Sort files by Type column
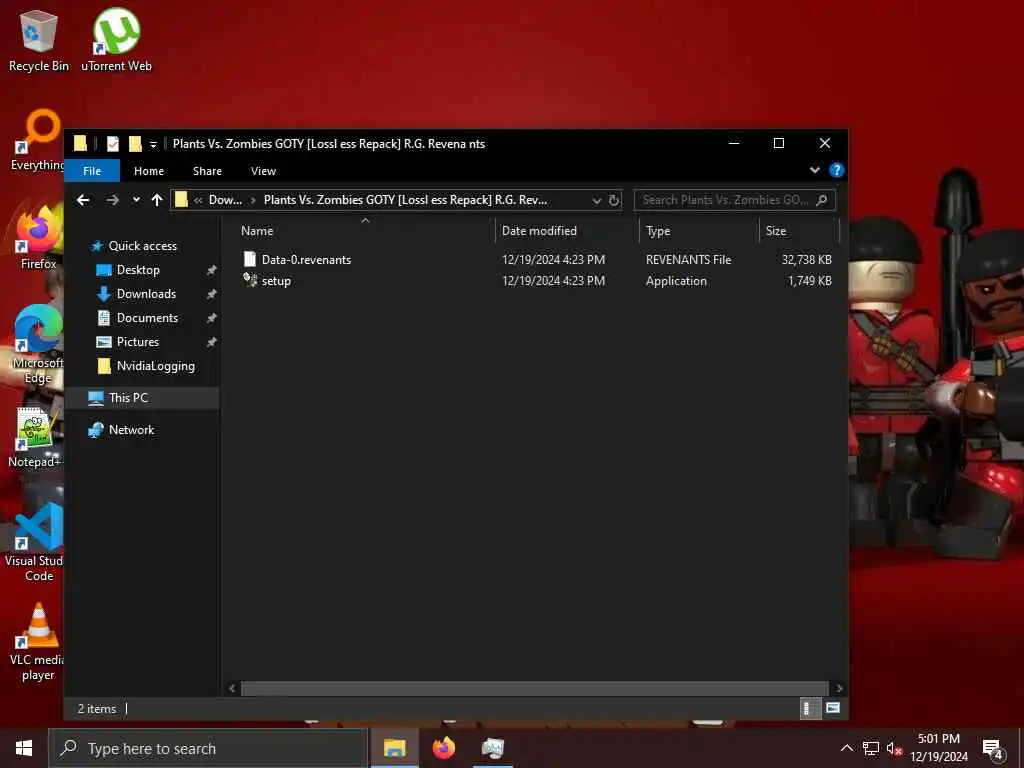 pyautogui.click(x=658, y=231)
